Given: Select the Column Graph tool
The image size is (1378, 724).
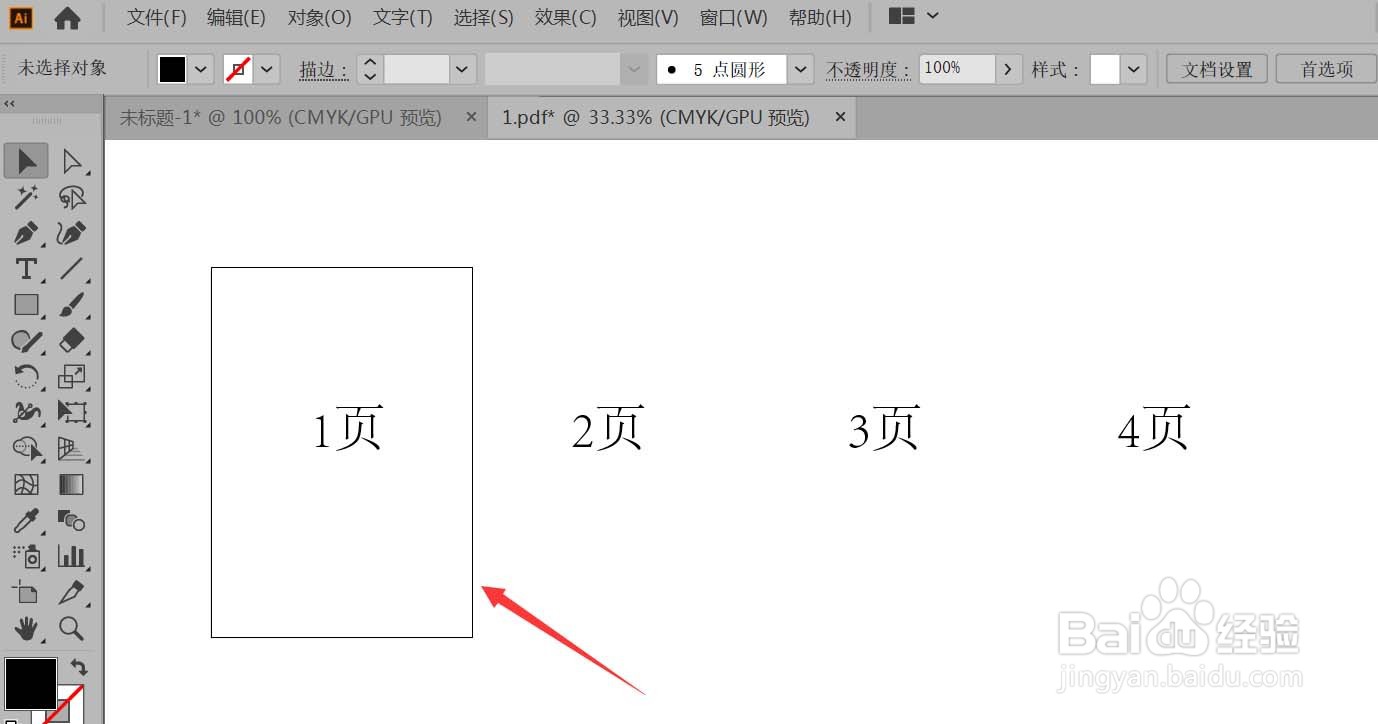Looking at the screenshot, I should (72, 557).
